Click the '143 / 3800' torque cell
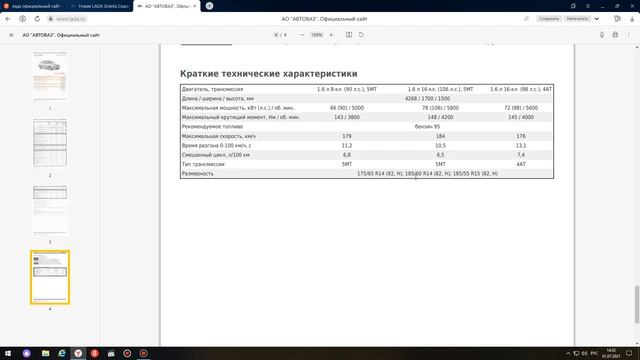This screenshot has height=360, width=640. click(347, 117)
